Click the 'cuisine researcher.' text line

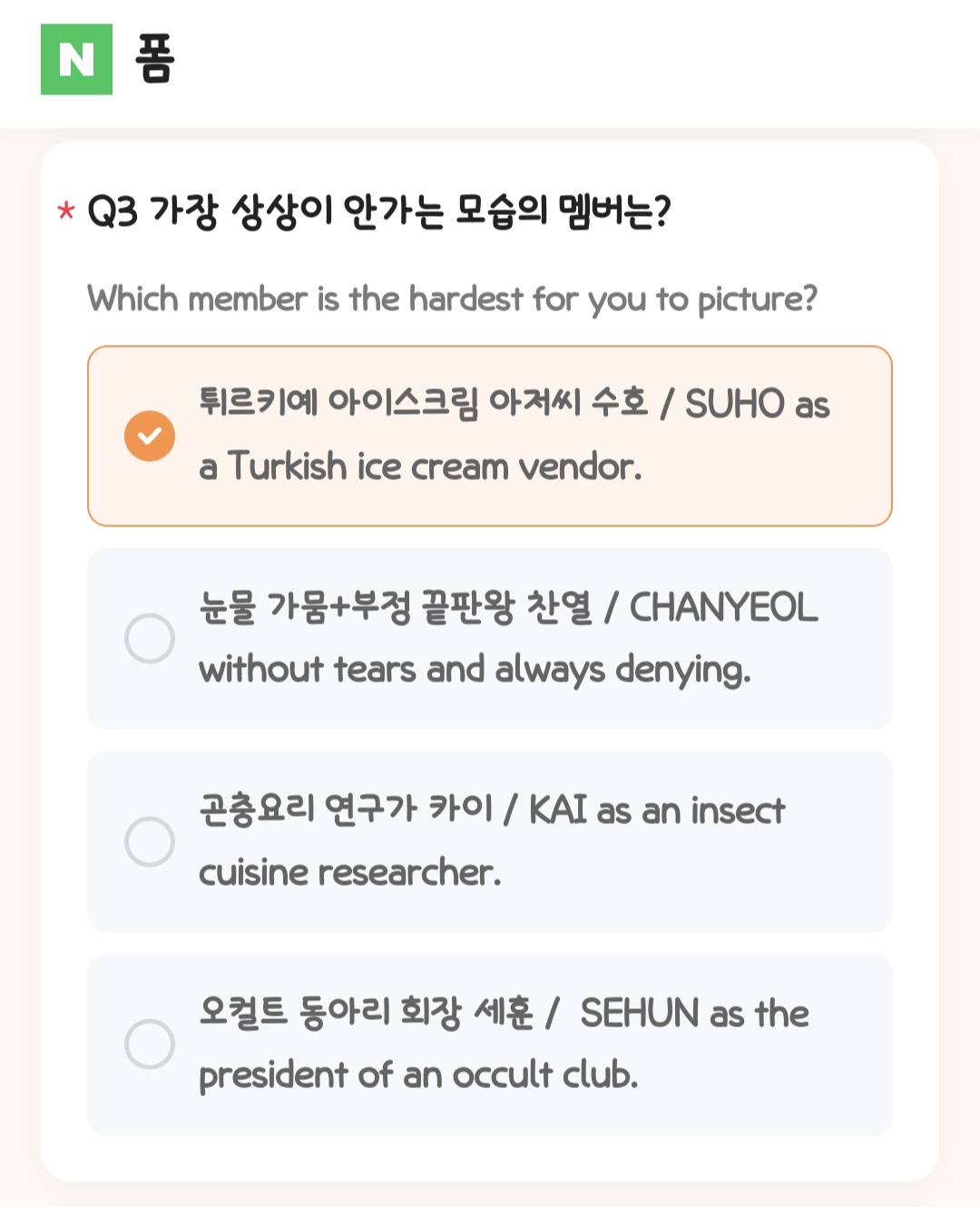coord(349,872)
